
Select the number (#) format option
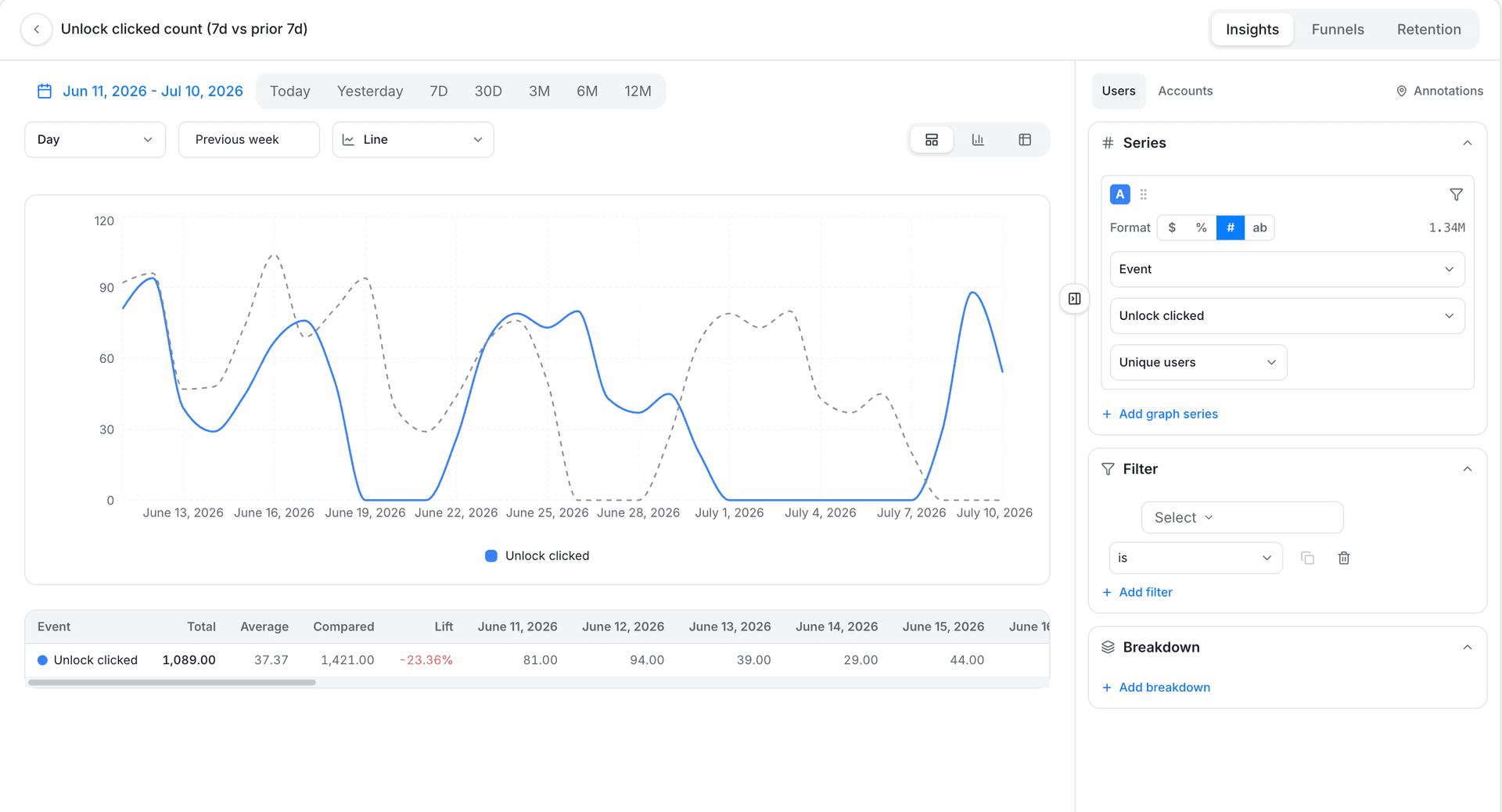pos(1231,228)
